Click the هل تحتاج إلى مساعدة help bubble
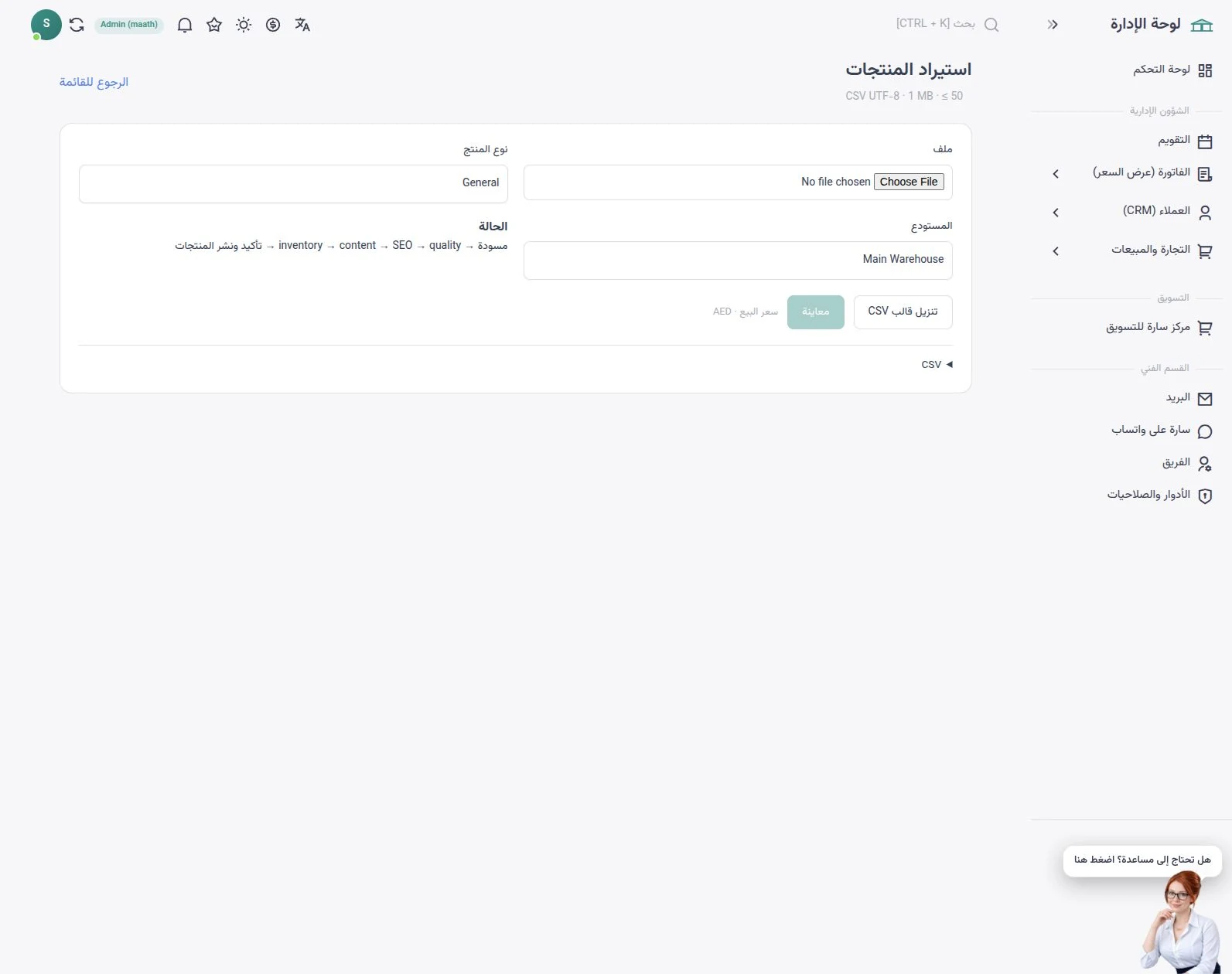 (1142, 860)
